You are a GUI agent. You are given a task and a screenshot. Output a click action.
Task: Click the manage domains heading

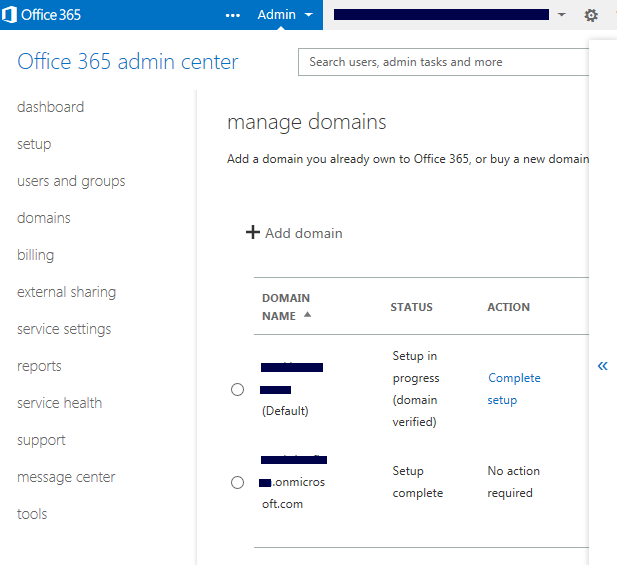click(307, 122)
